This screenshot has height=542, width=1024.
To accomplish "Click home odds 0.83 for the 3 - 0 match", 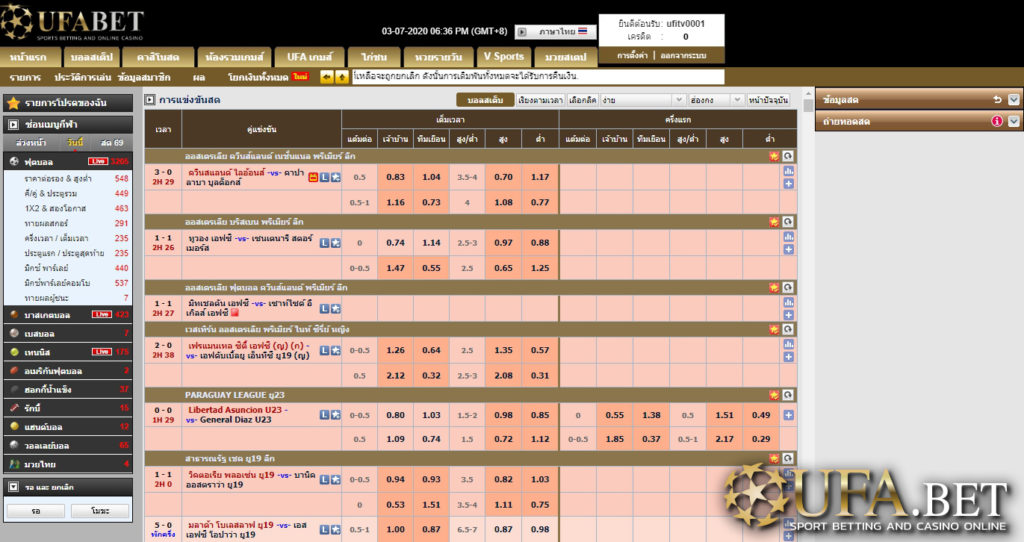I will 395,177.
